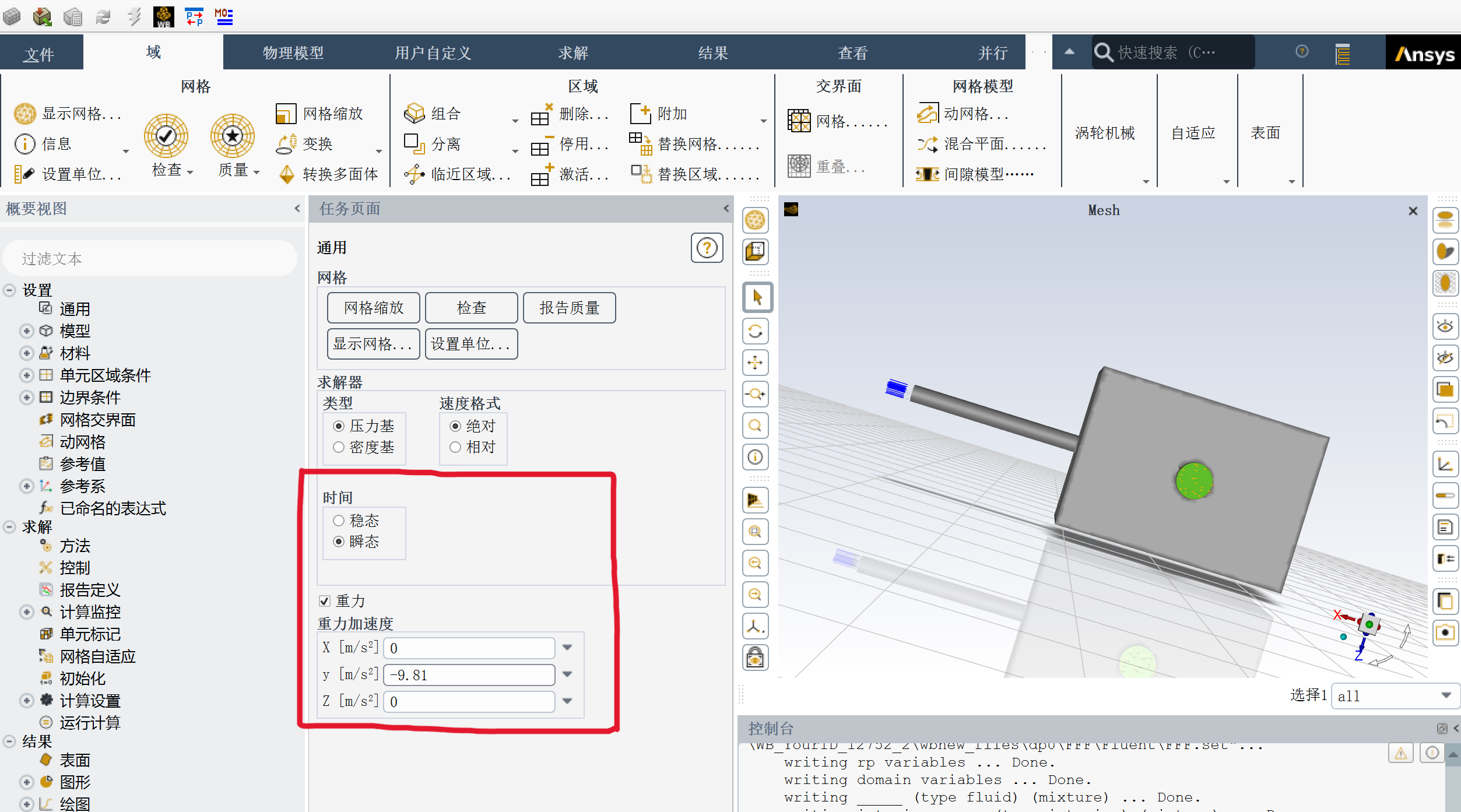Click the 显示网格 ribbon icon

tap(25, 114)
